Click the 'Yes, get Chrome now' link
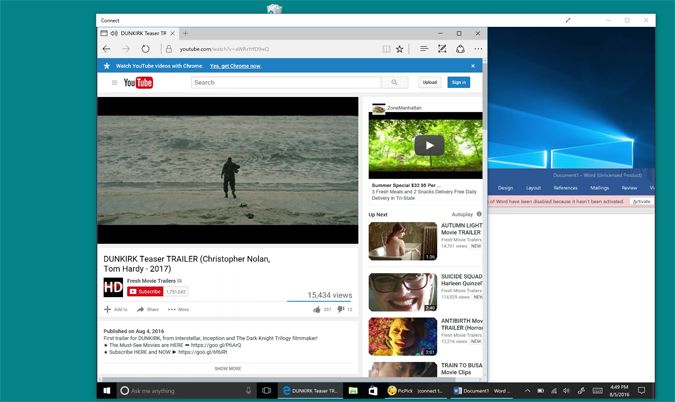This screenshot has width=675, height=402. (235, 66)
